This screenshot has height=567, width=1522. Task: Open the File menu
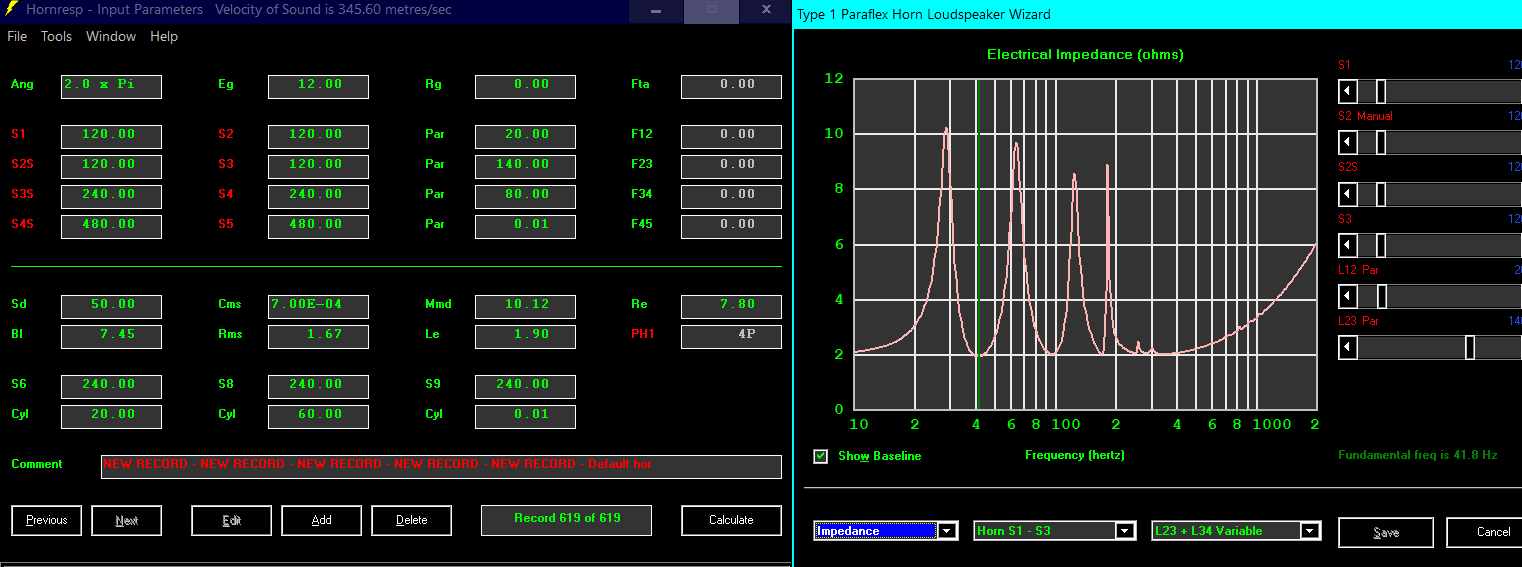click(17, 36)
